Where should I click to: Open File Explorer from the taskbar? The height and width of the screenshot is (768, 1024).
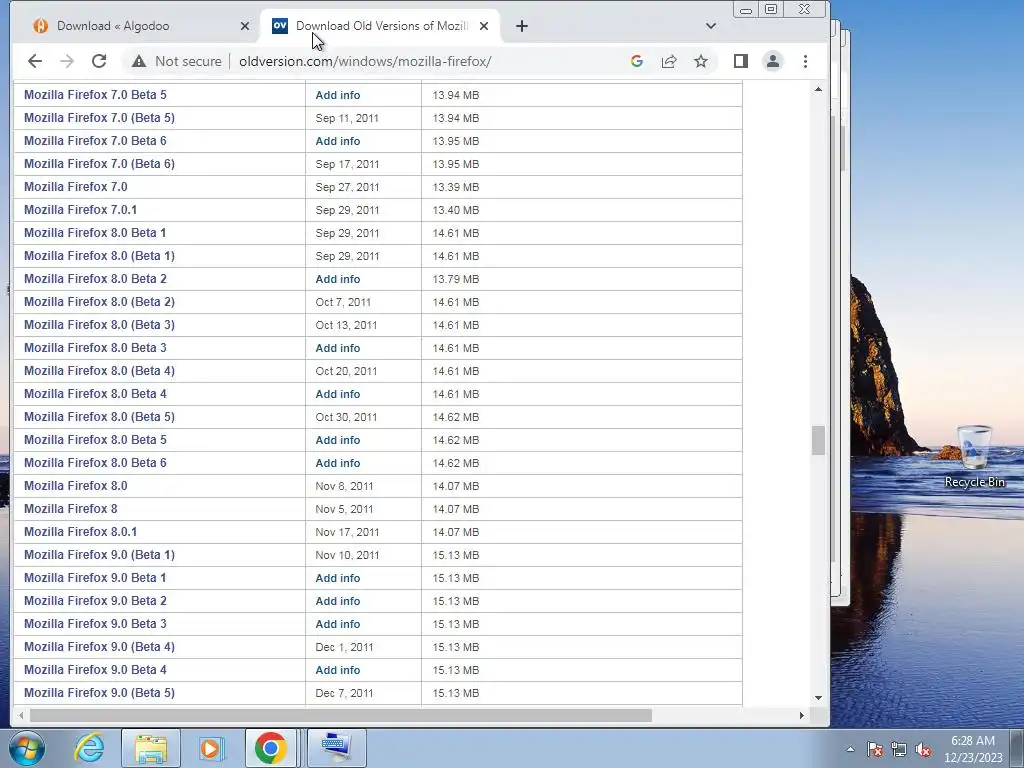pyautogui.click(x=150, y=748)
